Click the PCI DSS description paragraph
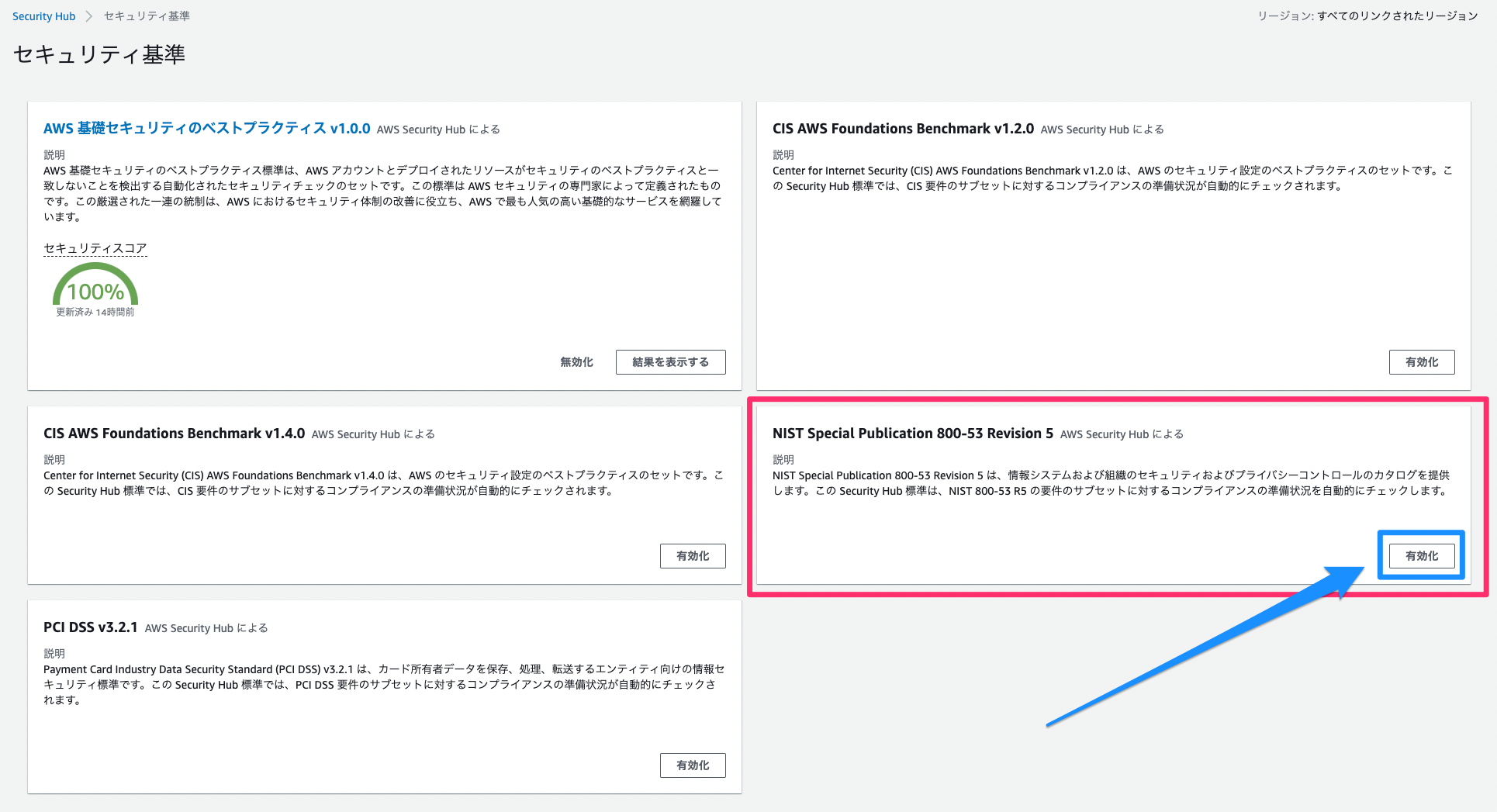Image resolution: width=1497 pixels, height=812 pixels. (x=385, y=685)
